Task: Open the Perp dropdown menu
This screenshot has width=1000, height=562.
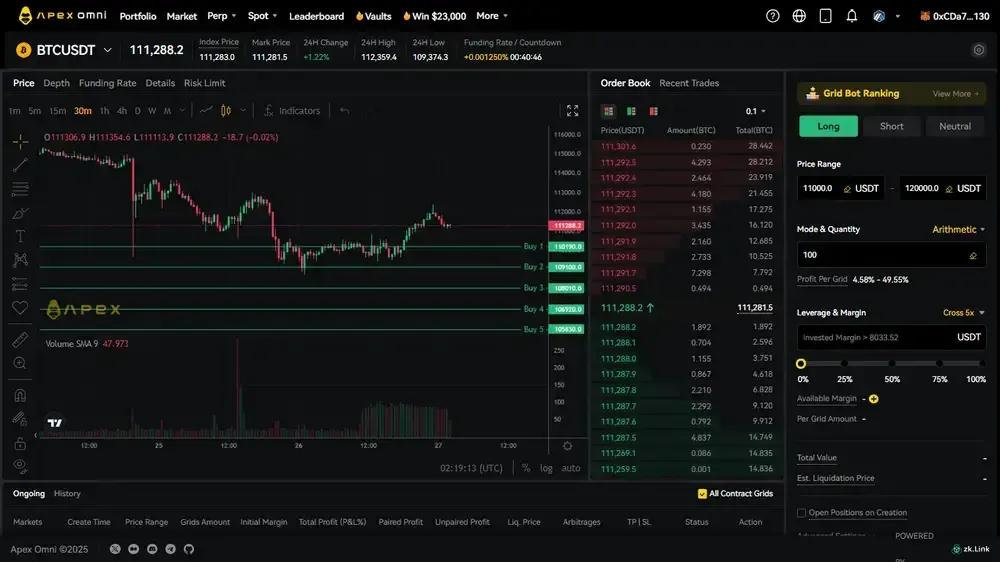Action: (x=221, y=16)
